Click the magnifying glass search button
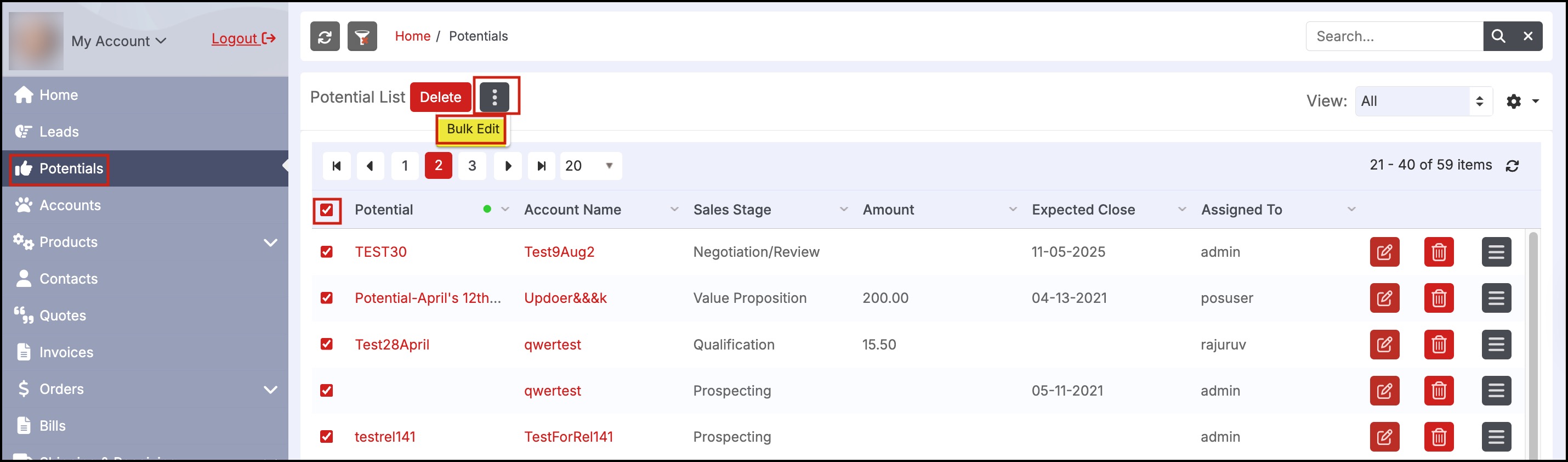The height and width of the screenshot is (462, 1568). coord(1498,37)
